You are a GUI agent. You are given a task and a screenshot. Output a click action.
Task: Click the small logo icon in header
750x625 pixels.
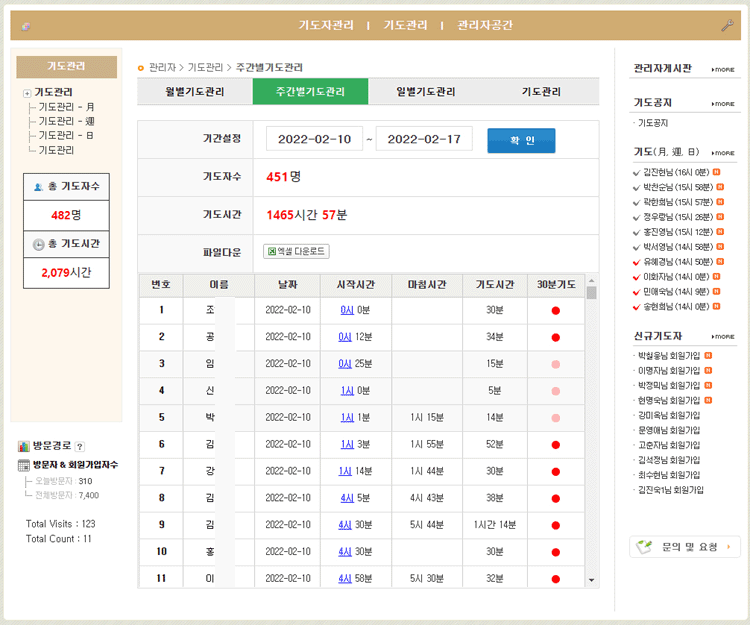click(26, 26)
